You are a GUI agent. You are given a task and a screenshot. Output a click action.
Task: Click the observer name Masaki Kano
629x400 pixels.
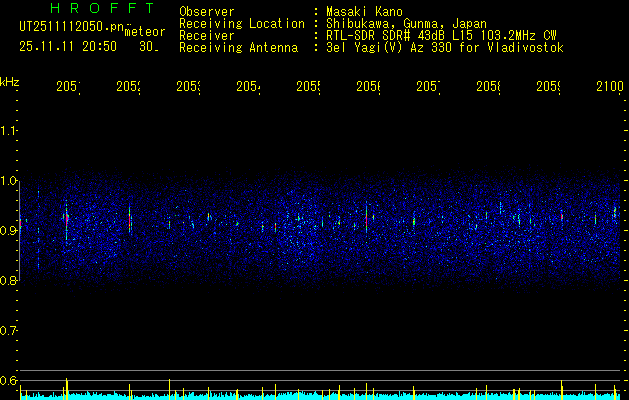tap(364, 12)
